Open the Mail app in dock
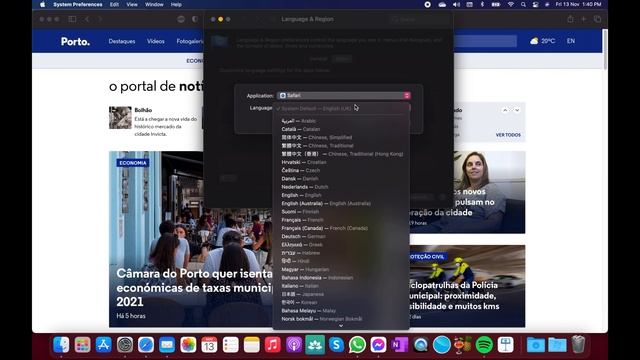 [x=167, y=345]
